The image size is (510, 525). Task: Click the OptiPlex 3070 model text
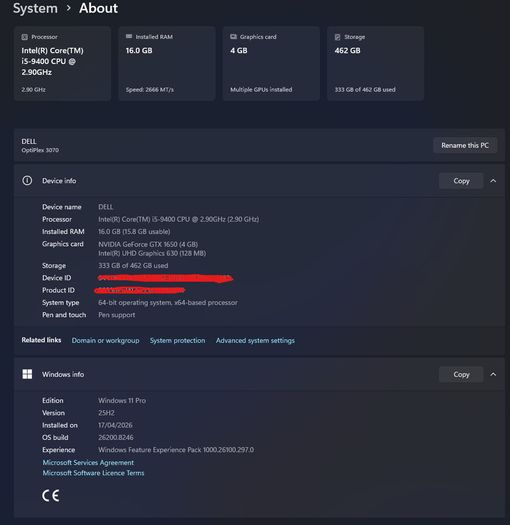point(40,150)
